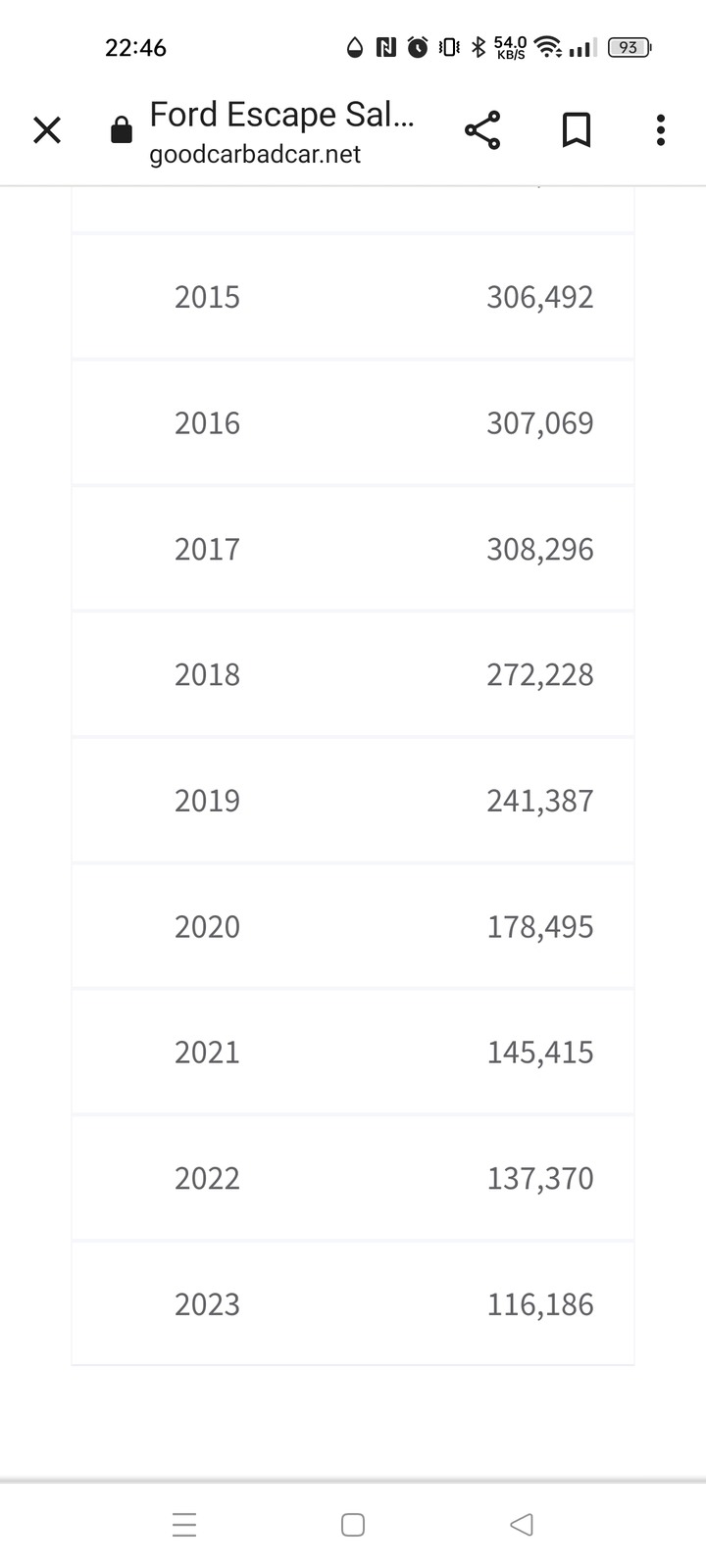
Task: Tap the goodcarbadcar.net URL text
Action: tap(255, 155)
